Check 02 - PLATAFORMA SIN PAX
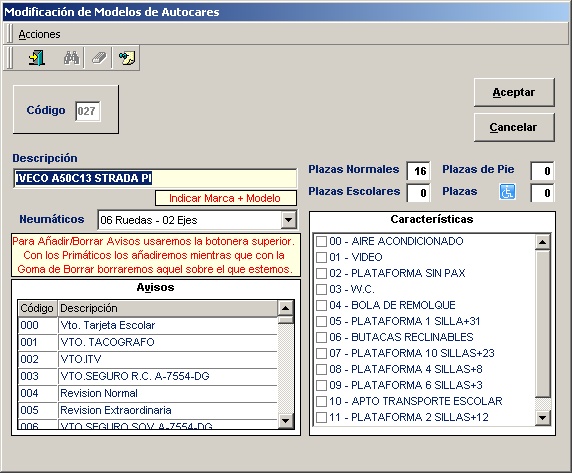572x473 pixels. (x=321, y=273)
